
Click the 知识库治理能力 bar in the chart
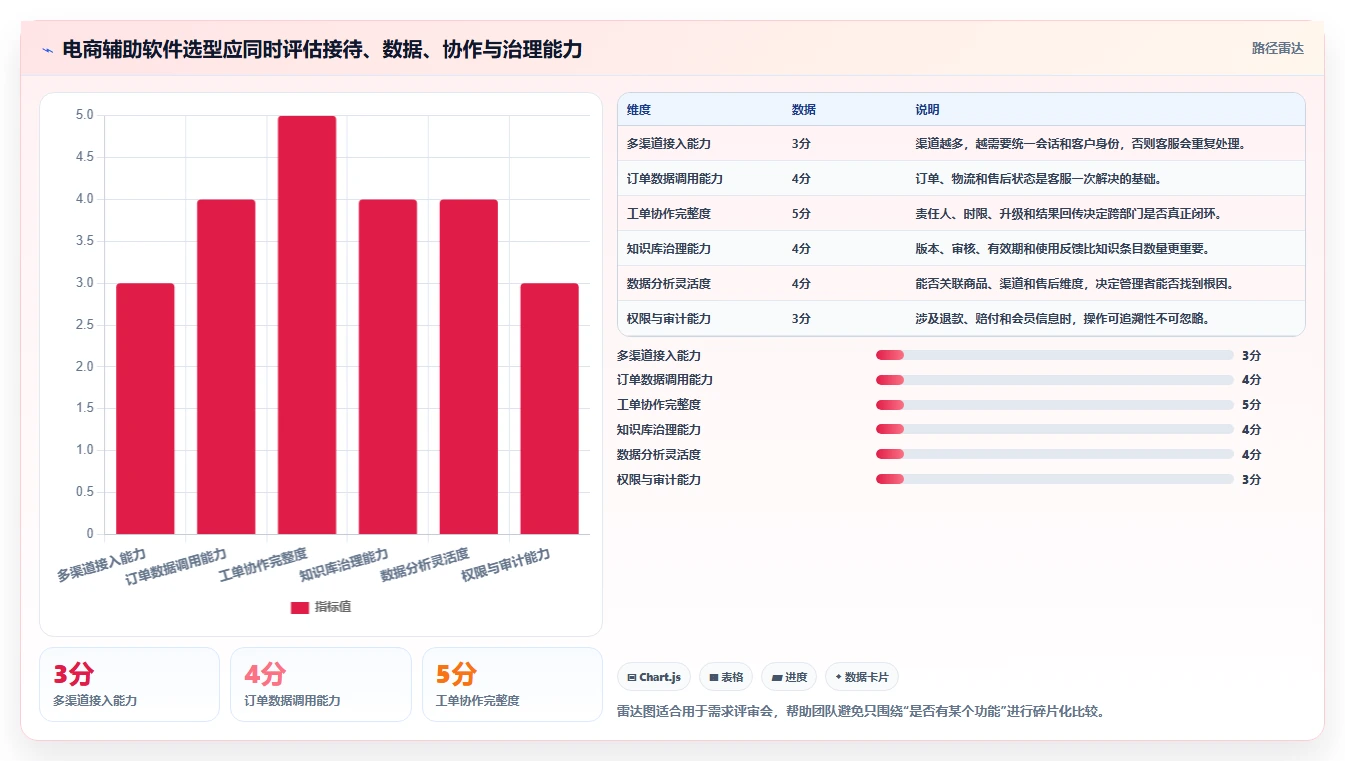click(x=388, y=366)
